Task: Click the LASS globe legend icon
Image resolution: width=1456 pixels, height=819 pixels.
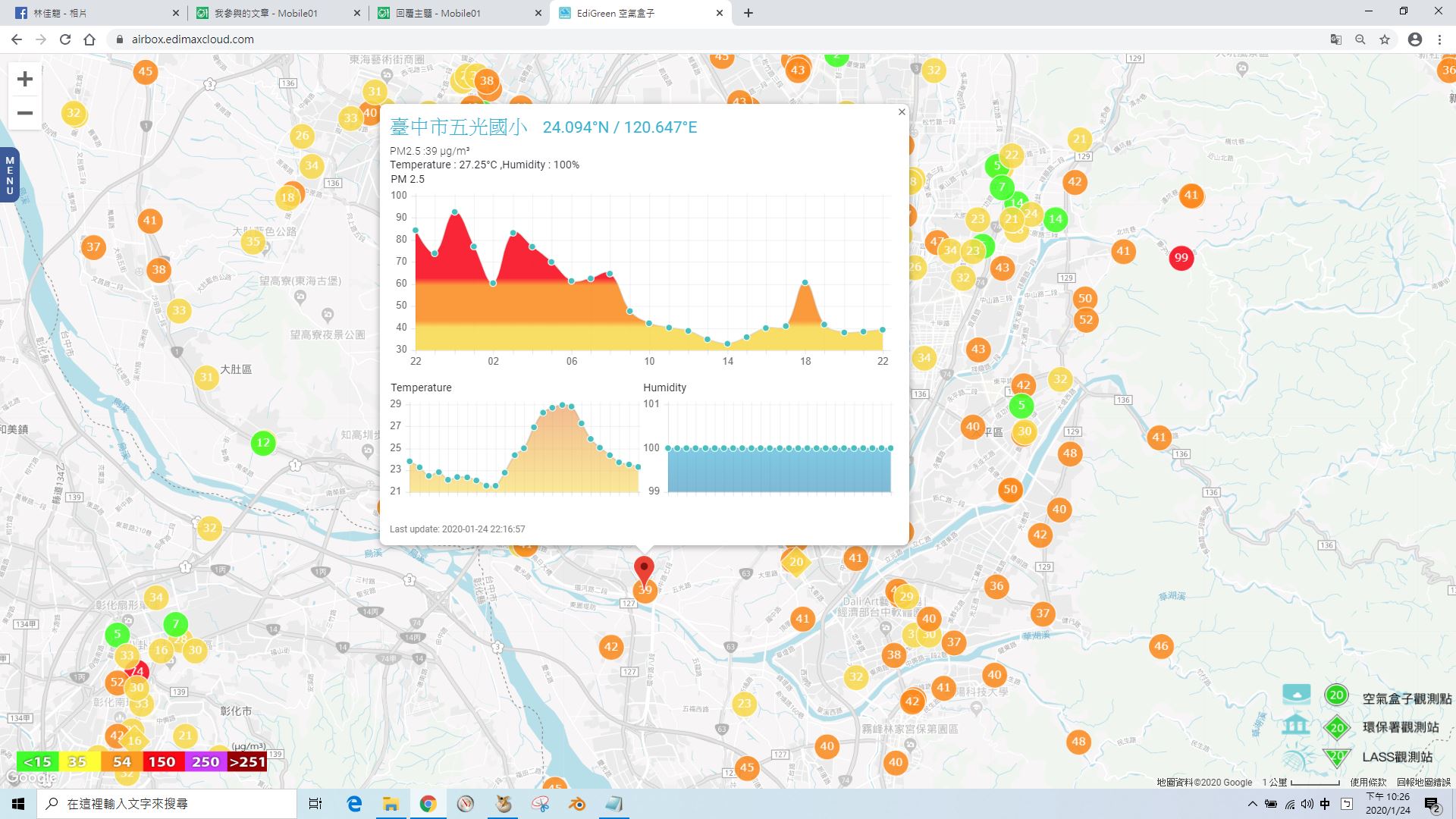Action: [1296, 757]
